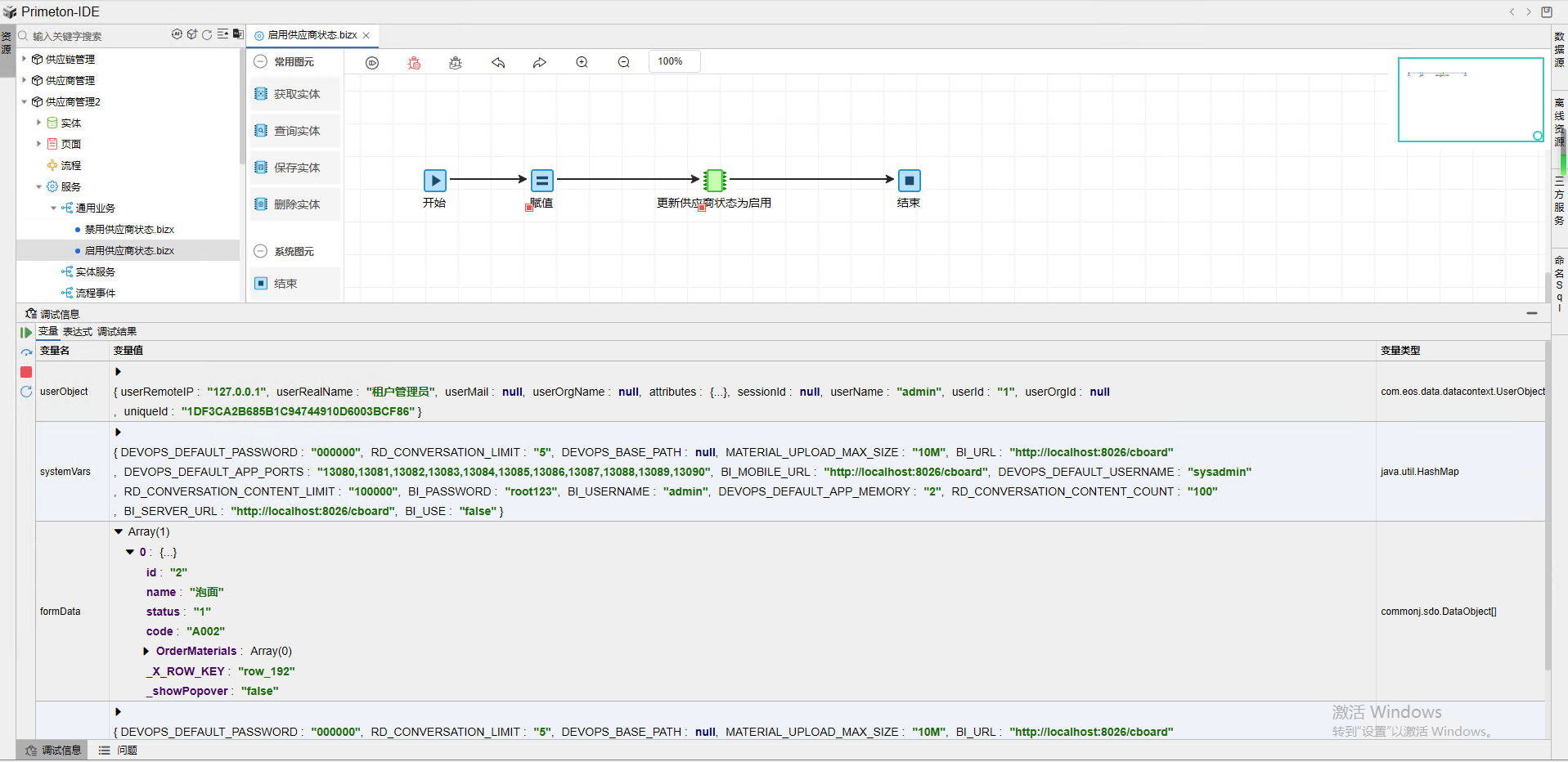Expand the OrderMaterials array entry
1568x762 pixels.
point(146,652)
